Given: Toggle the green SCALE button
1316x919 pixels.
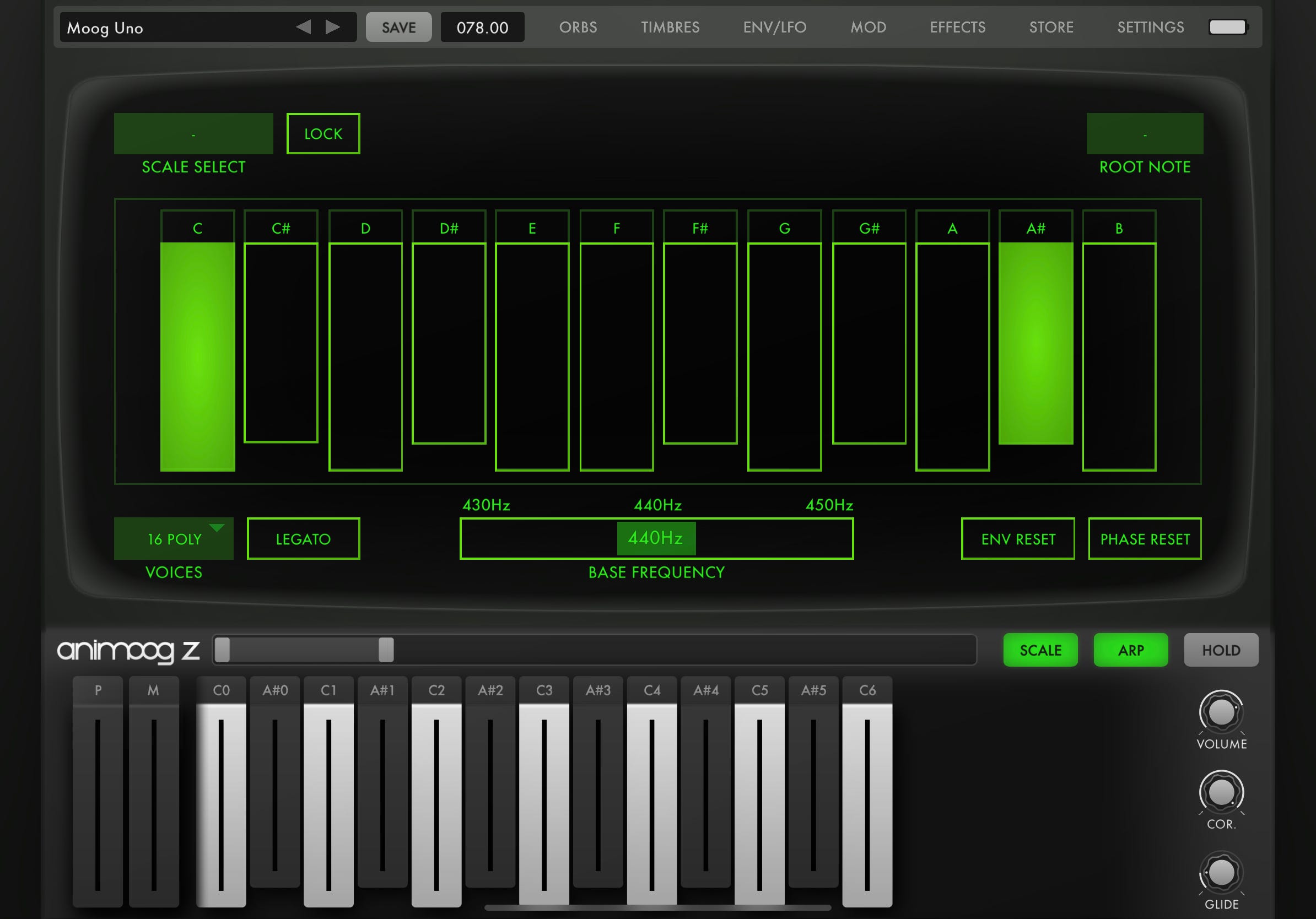Looking at the screenshot, I should pos(1040,650).
